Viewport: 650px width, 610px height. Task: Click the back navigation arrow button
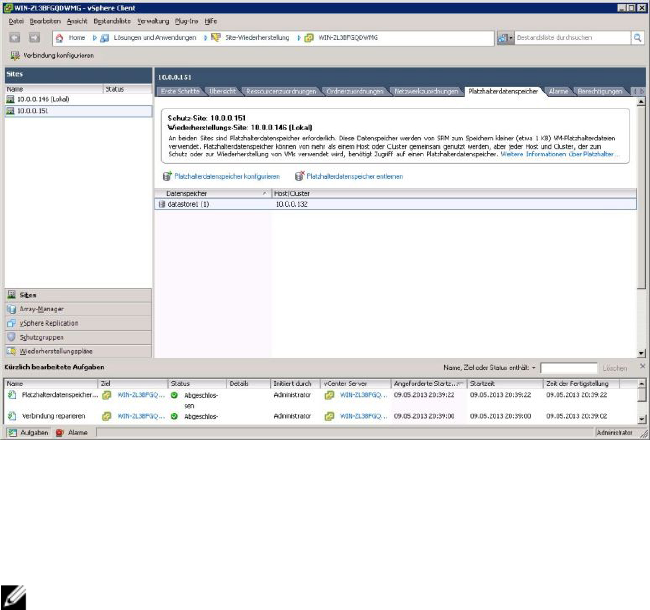coord(15,38)
